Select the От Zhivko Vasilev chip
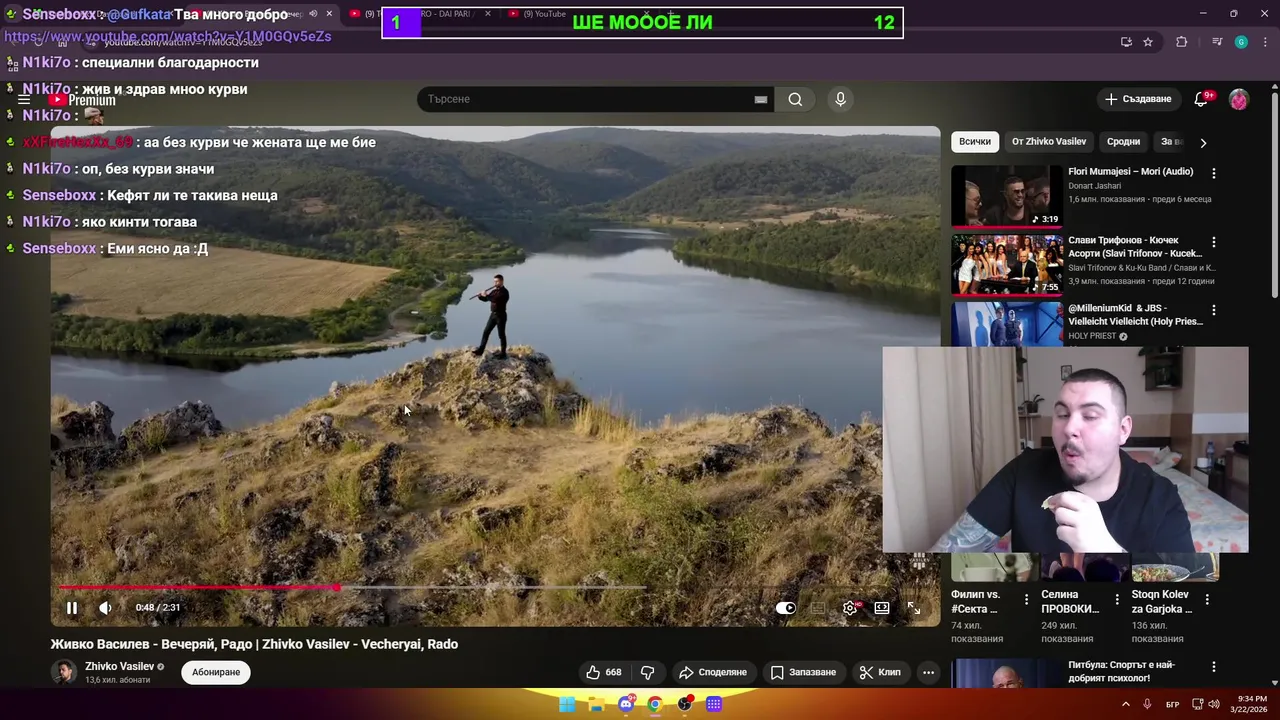The image size is (1280, 720). pos(1049,142)
